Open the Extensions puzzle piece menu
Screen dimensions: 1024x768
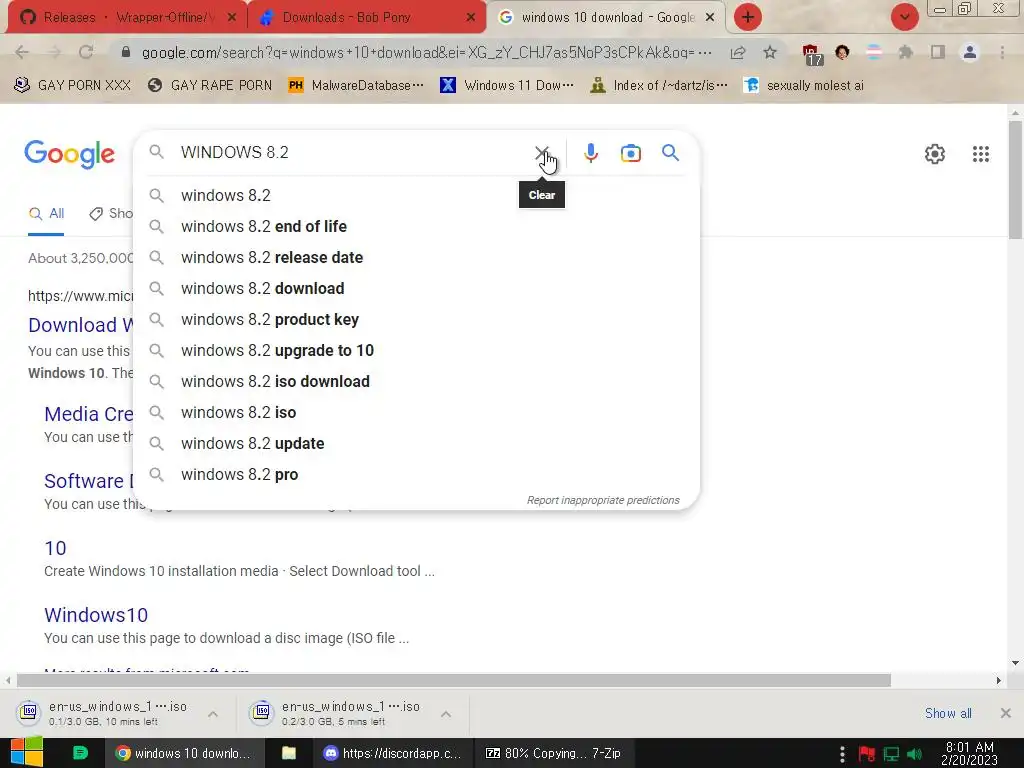[x=905, y=52]
